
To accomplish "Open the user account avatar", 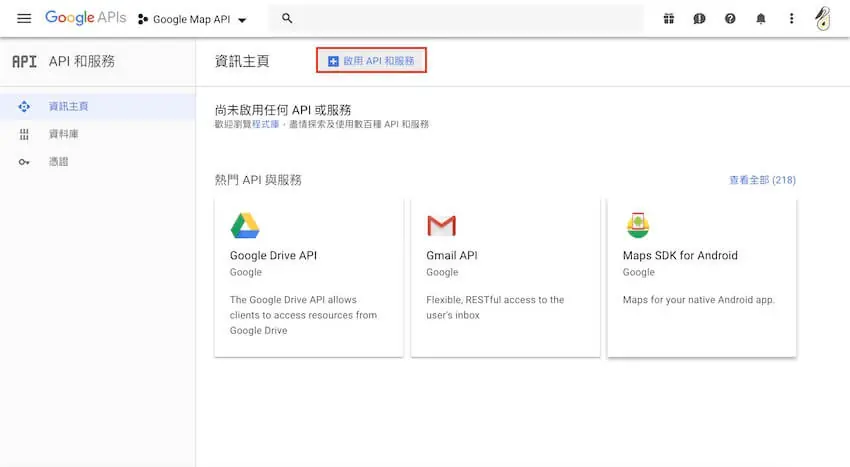I will click(823, 18).
